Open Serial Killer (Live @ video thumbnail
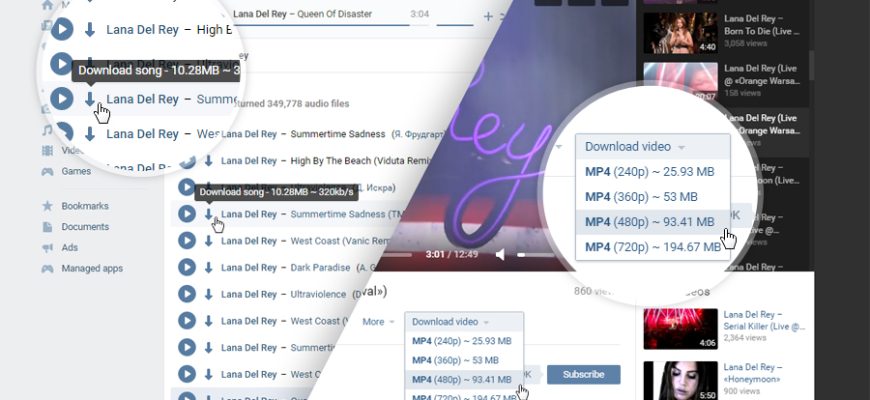Image resolution: width=870 pixels, height=400 pixels. coord(680,329)
